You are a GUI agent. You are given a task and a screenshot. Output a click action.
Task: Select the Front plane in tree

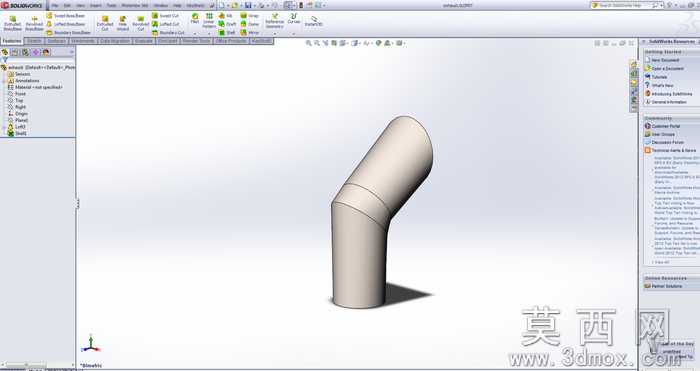point(17,94)
